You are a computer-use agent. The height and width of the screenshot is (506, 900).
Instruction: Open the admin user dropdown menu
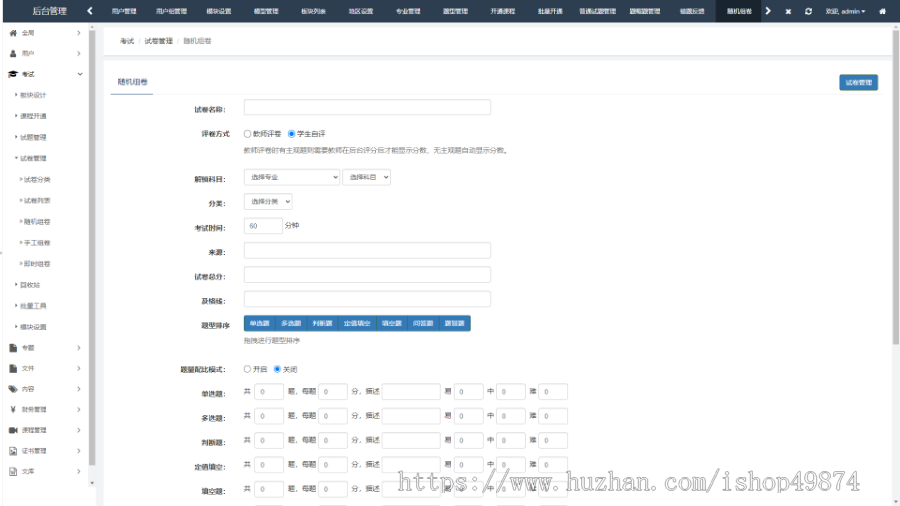[845, 11]
